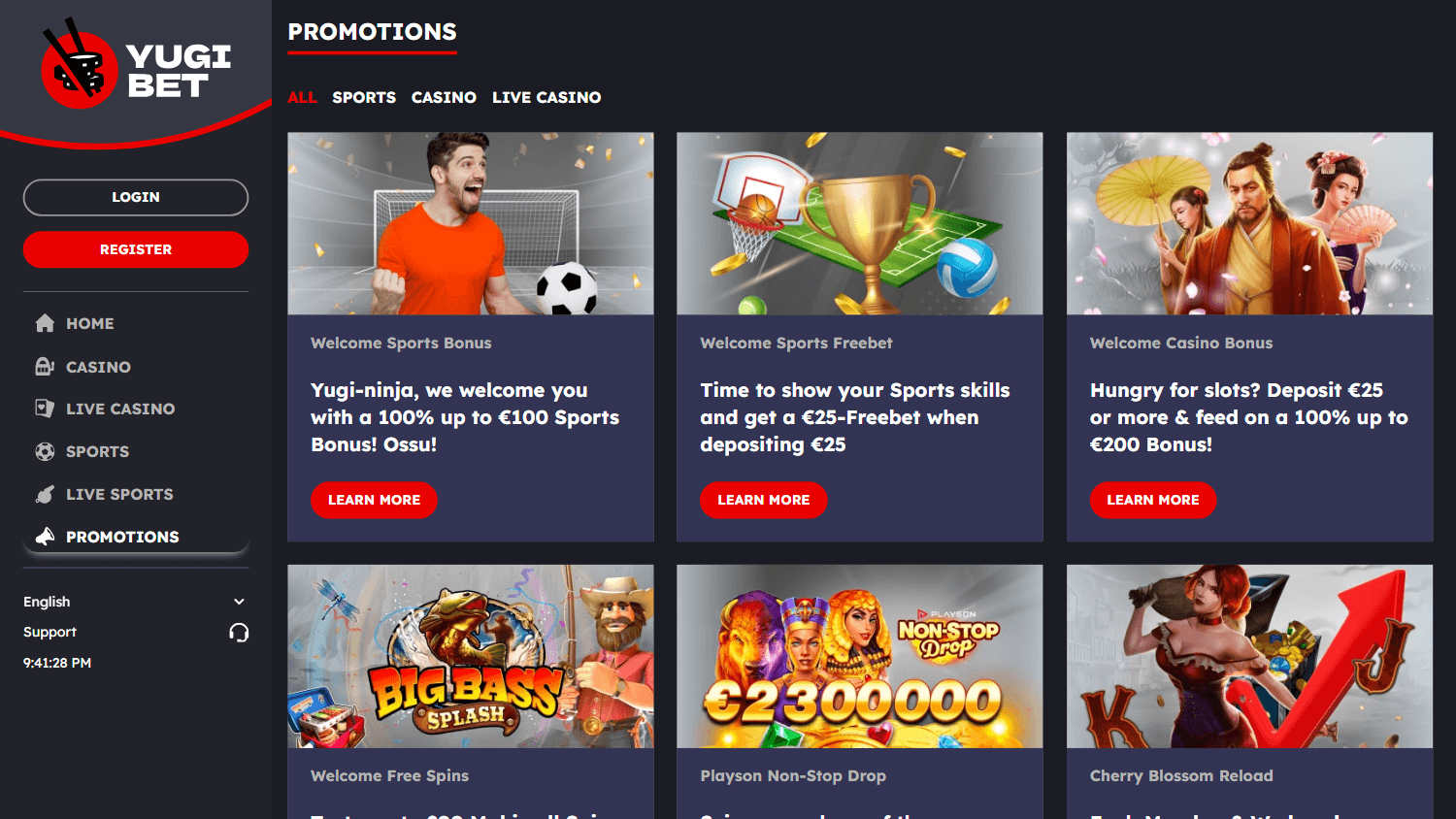Viewport: 1456px width, 819px height.
Task: Learn more about Welcome Sports Bonus
Action: [374, 500]
